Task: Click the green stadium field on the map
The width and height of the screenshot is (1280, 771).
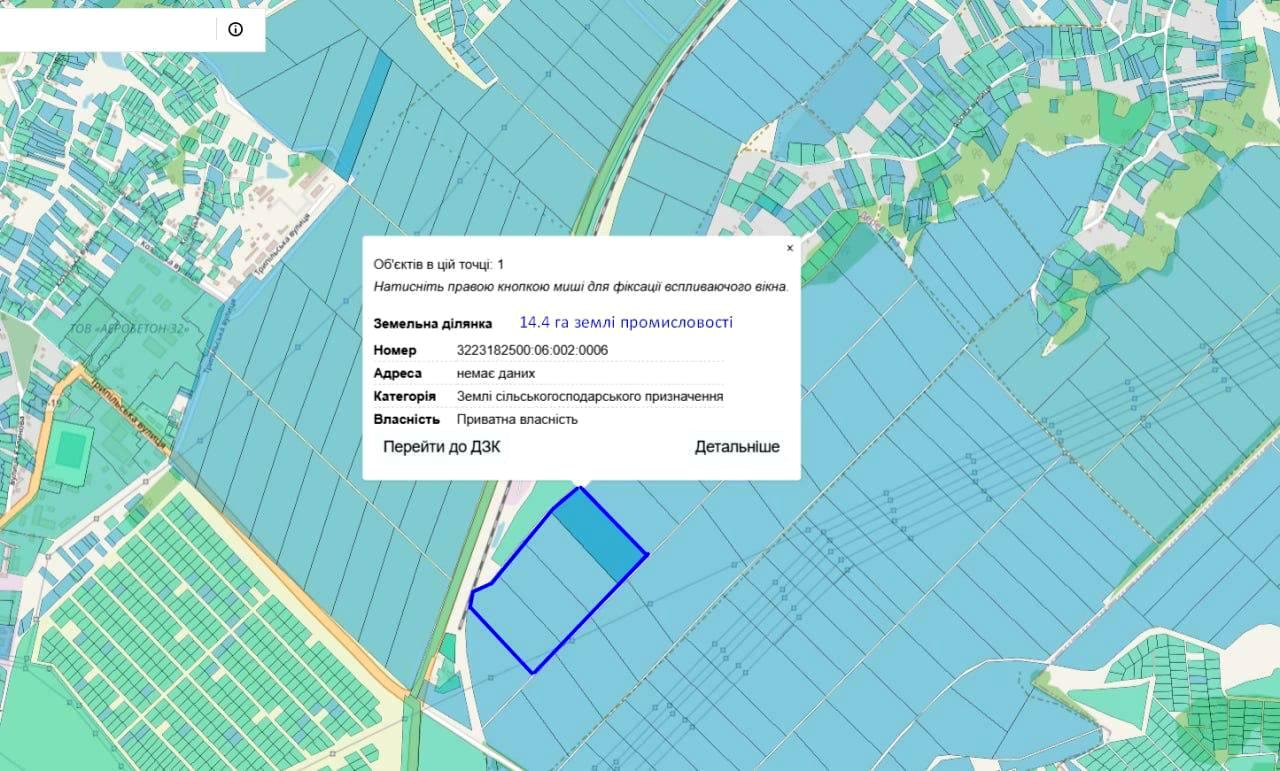Action: (x=70, y=449)
